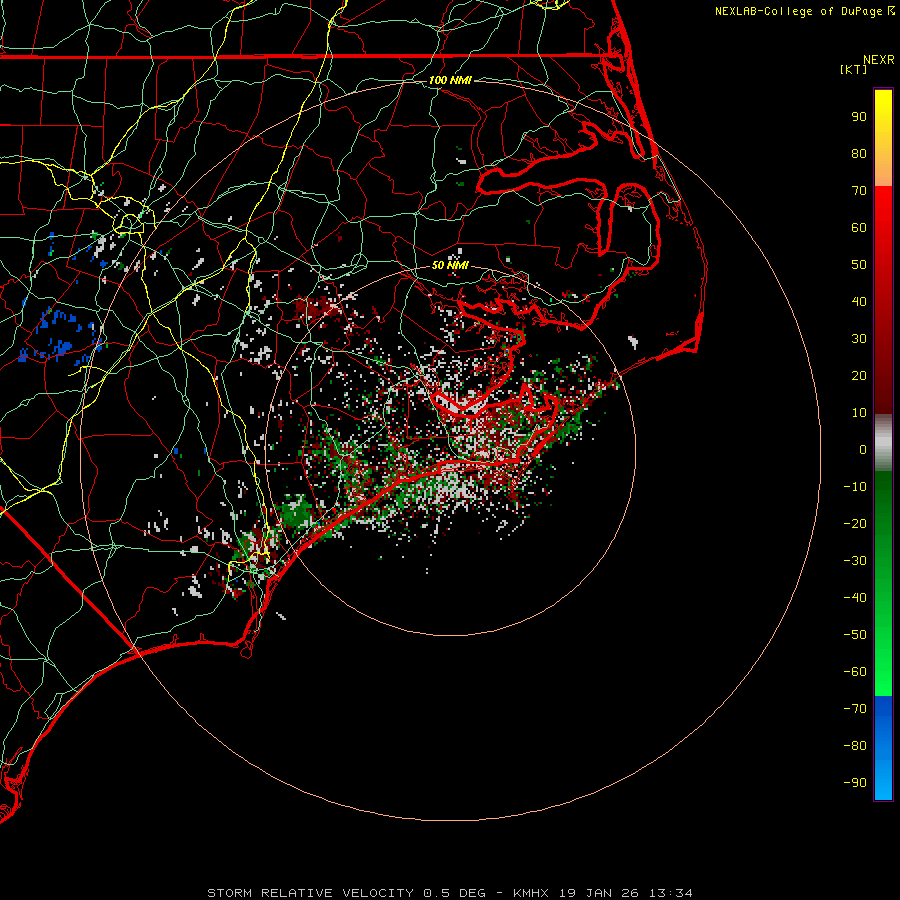This screenshot has height=900, width=900.
Task: Click the 50 value on the velocity scale
Action: click(859, 265)
